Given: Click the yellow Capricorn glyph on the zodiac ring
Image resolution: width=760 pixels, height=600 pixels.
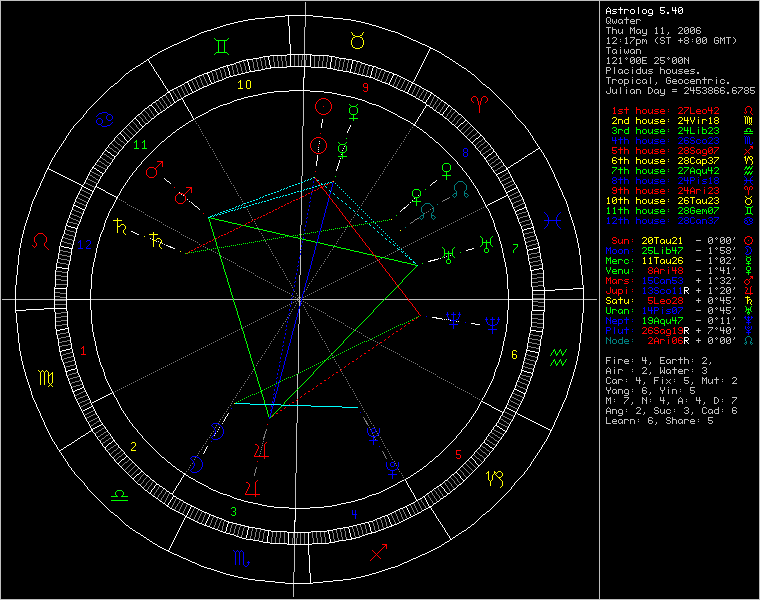Looking at the screenshot, I should 495,478.
